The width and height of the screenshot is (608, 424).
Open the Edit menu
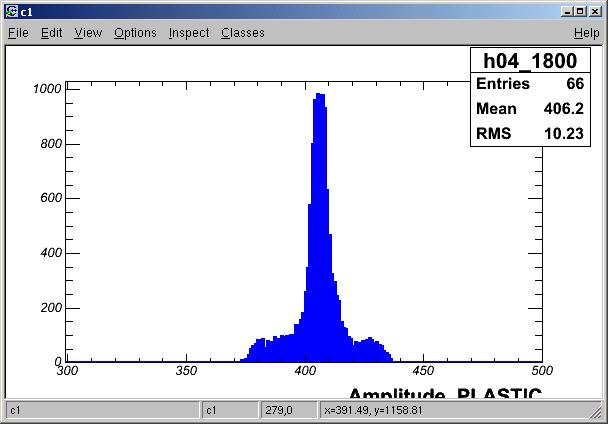52,33
